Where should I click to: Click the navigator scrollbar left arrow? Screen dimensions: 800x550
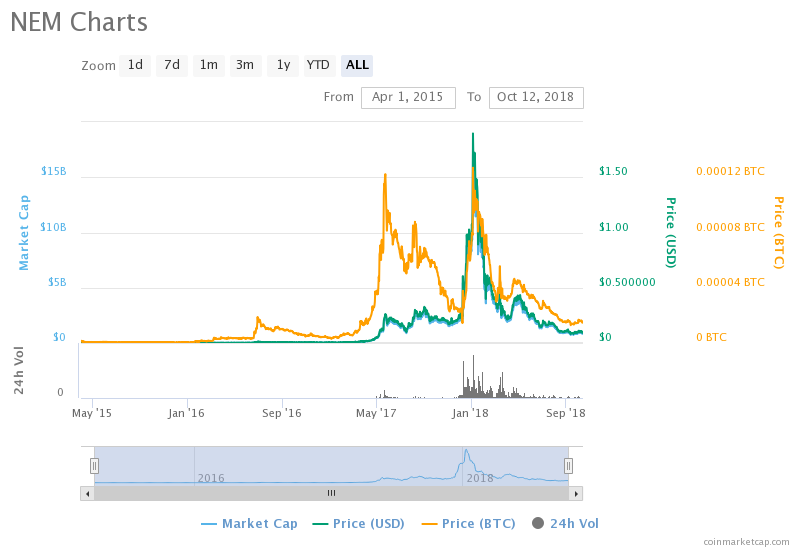(87, 493)
